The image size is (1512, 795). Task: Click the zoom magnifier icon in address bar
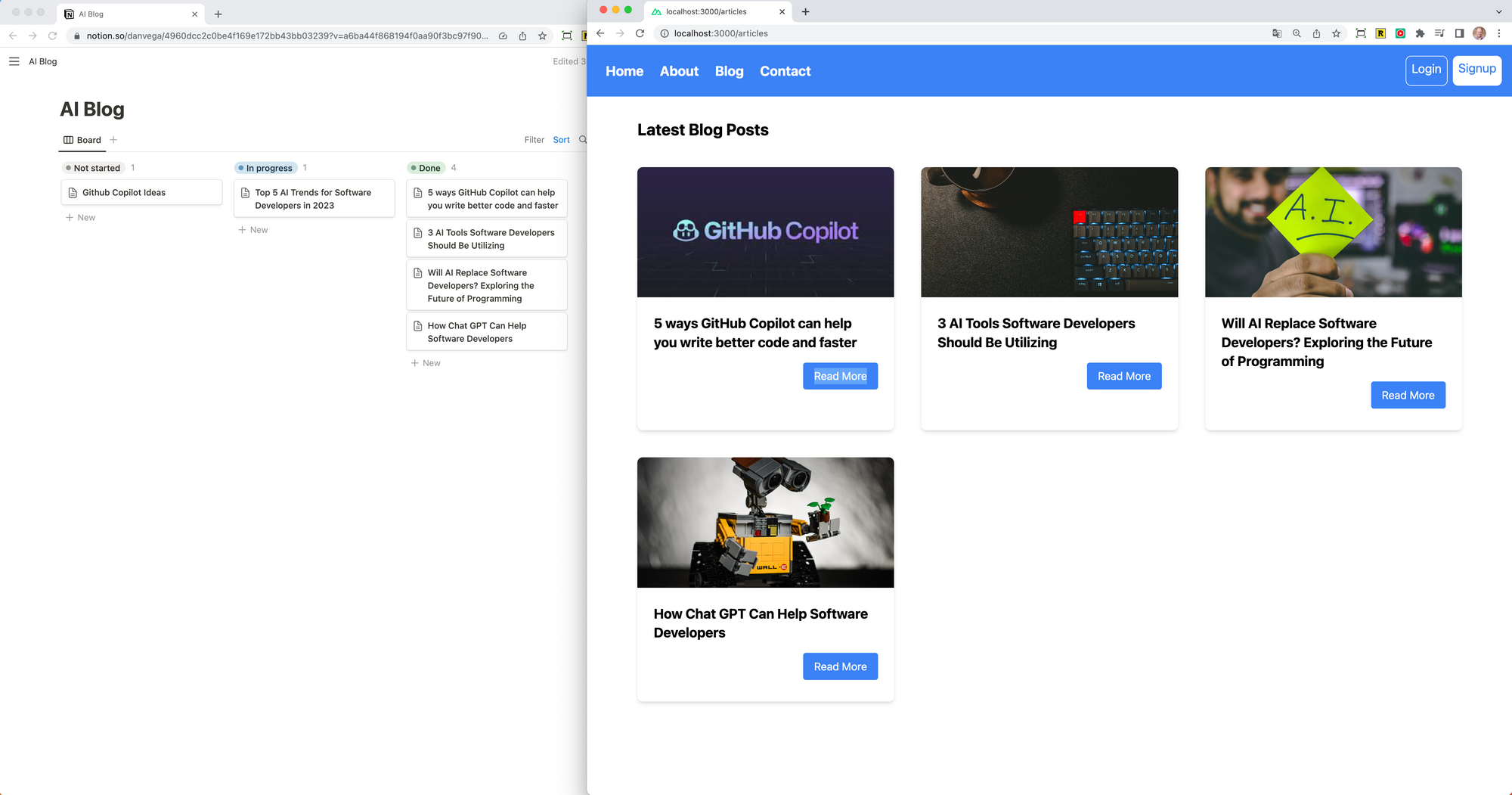click(x=1297, y=33)
